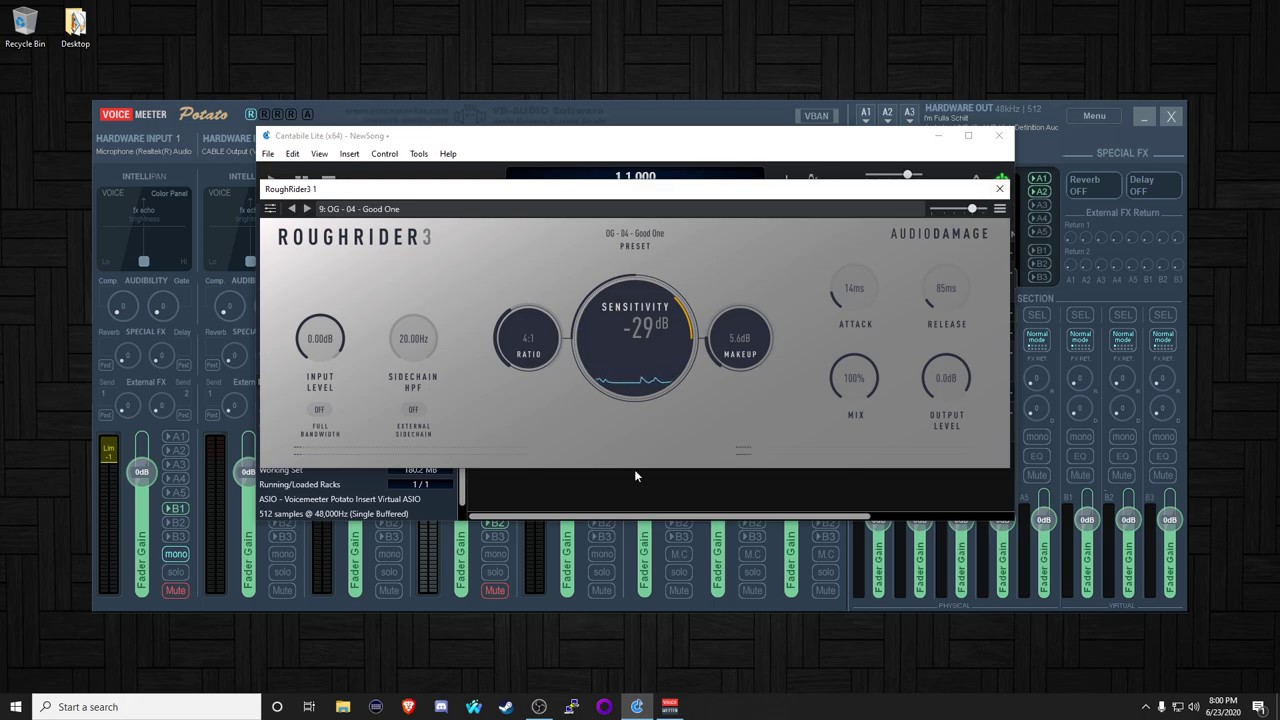The width and height of the screenshot is (1280, 720).
Task: Show hidden system tray icons
Action: point(1145,707)
